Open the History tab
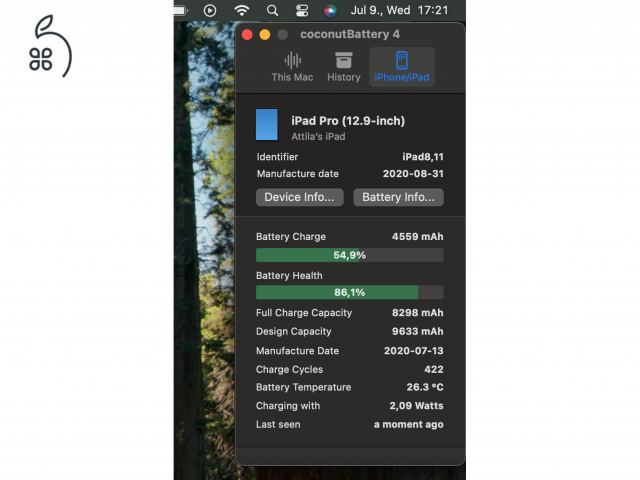Screen dimensions: 640x480 [344, 67]
